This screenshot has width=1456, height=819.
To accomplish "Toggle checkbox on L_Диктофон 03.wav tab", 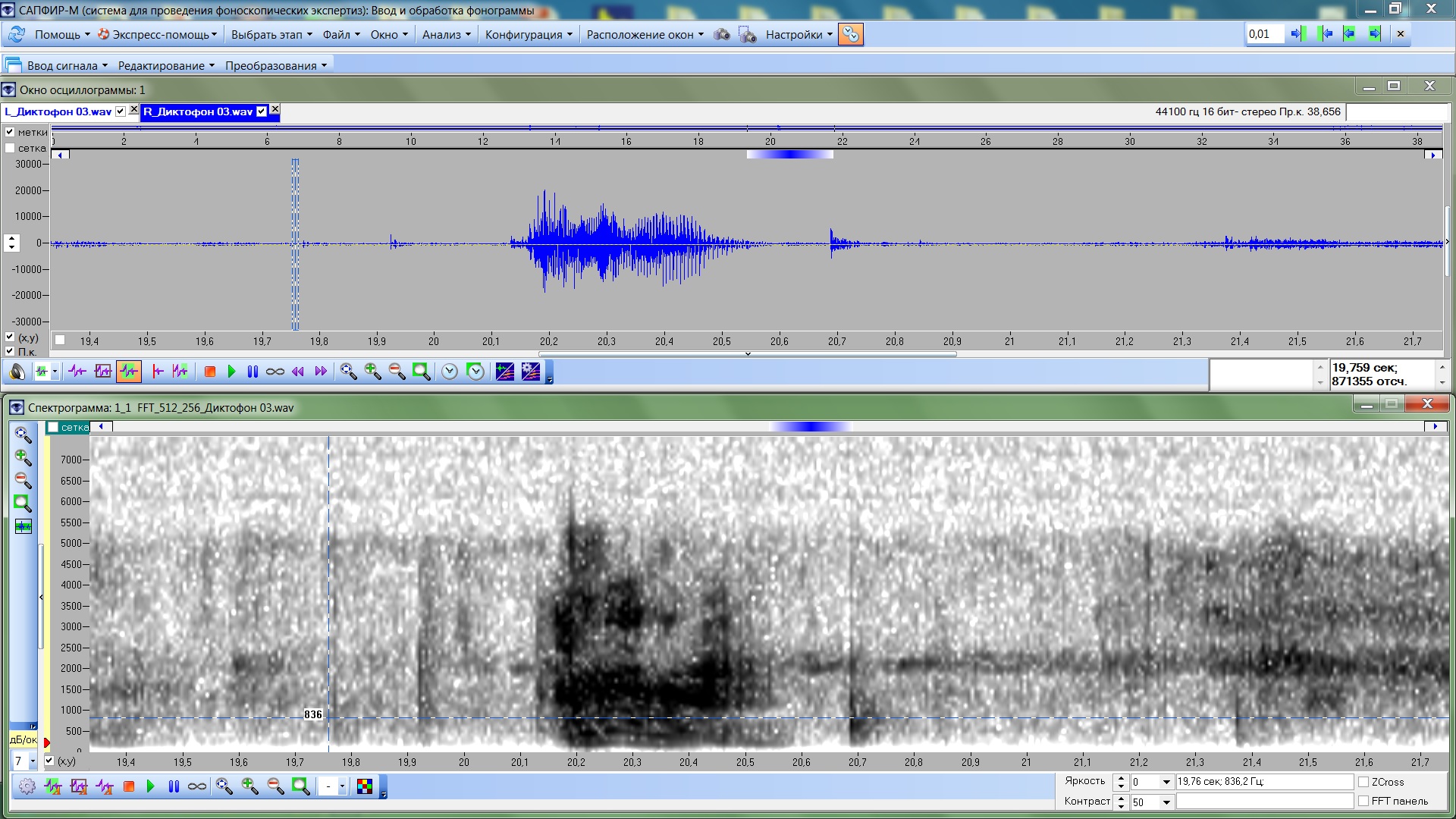I will [120, 111].
